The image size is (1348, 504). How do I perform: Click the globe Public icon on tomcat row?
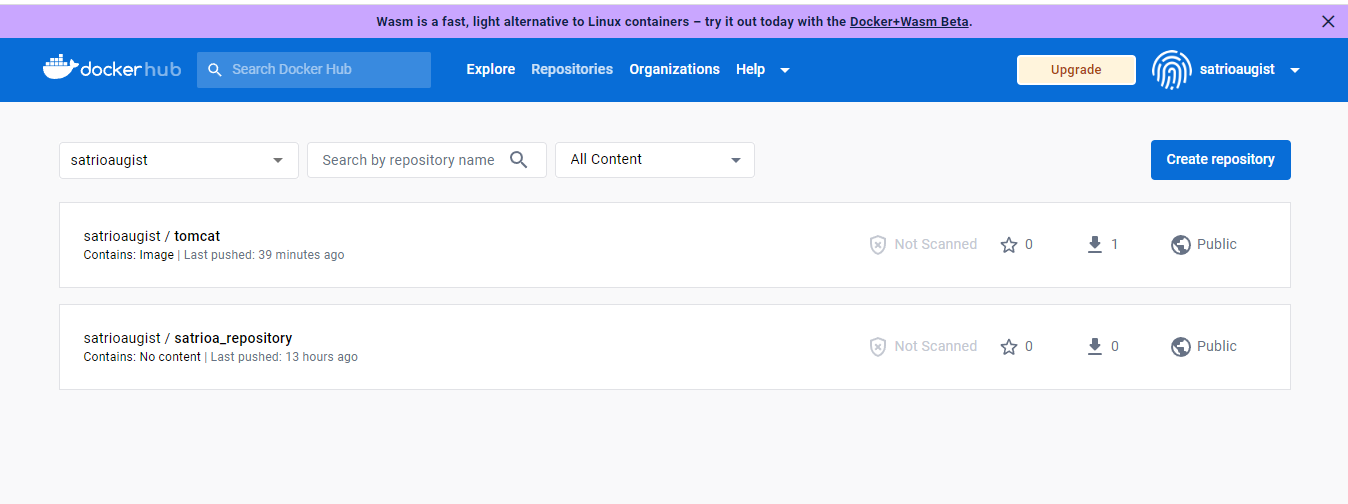pos(1180,245)
